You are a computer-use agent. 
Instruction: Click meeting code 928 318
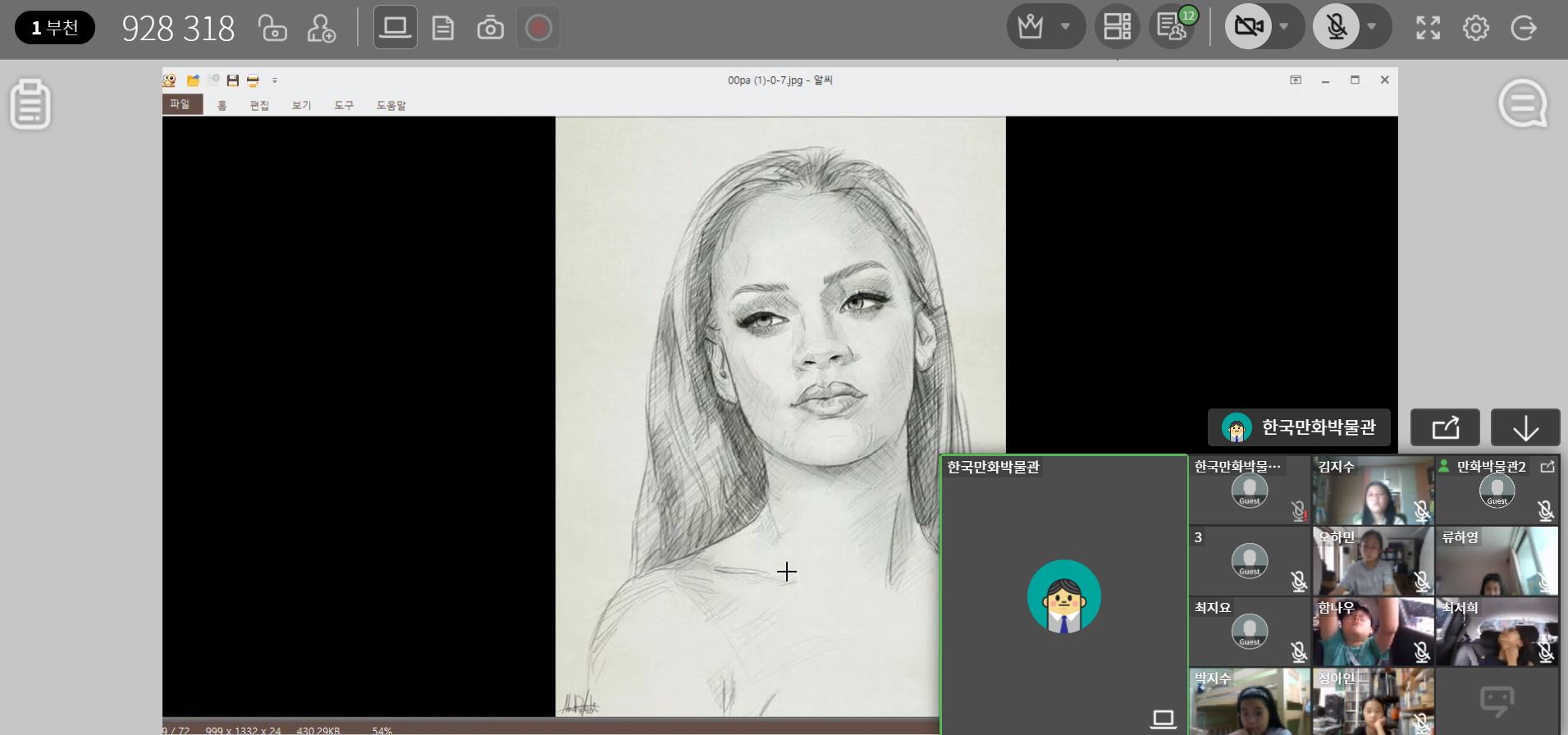click(x=178, y=29)
